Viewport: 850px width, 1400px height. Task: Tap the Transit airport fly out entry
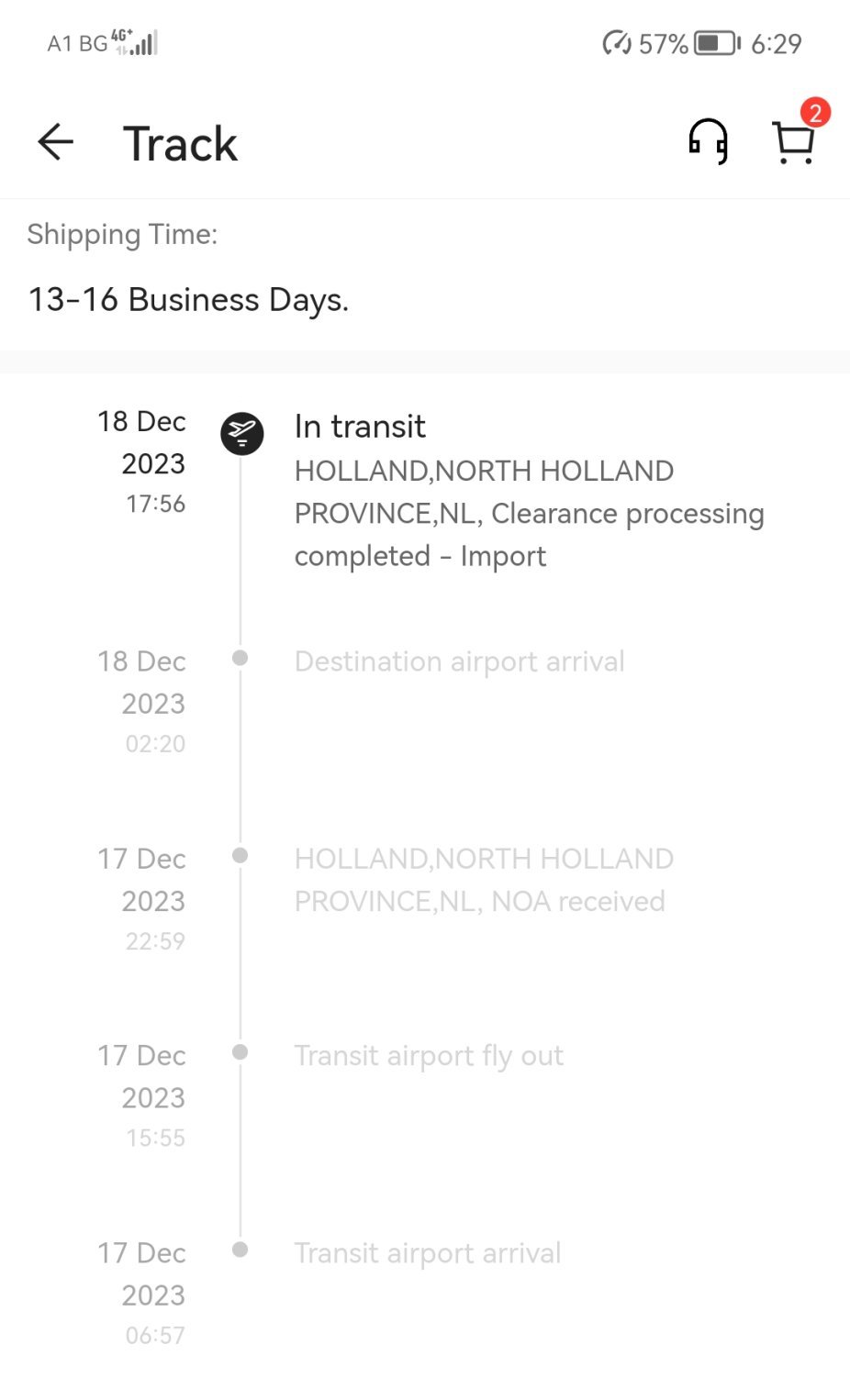[429, 1056]
